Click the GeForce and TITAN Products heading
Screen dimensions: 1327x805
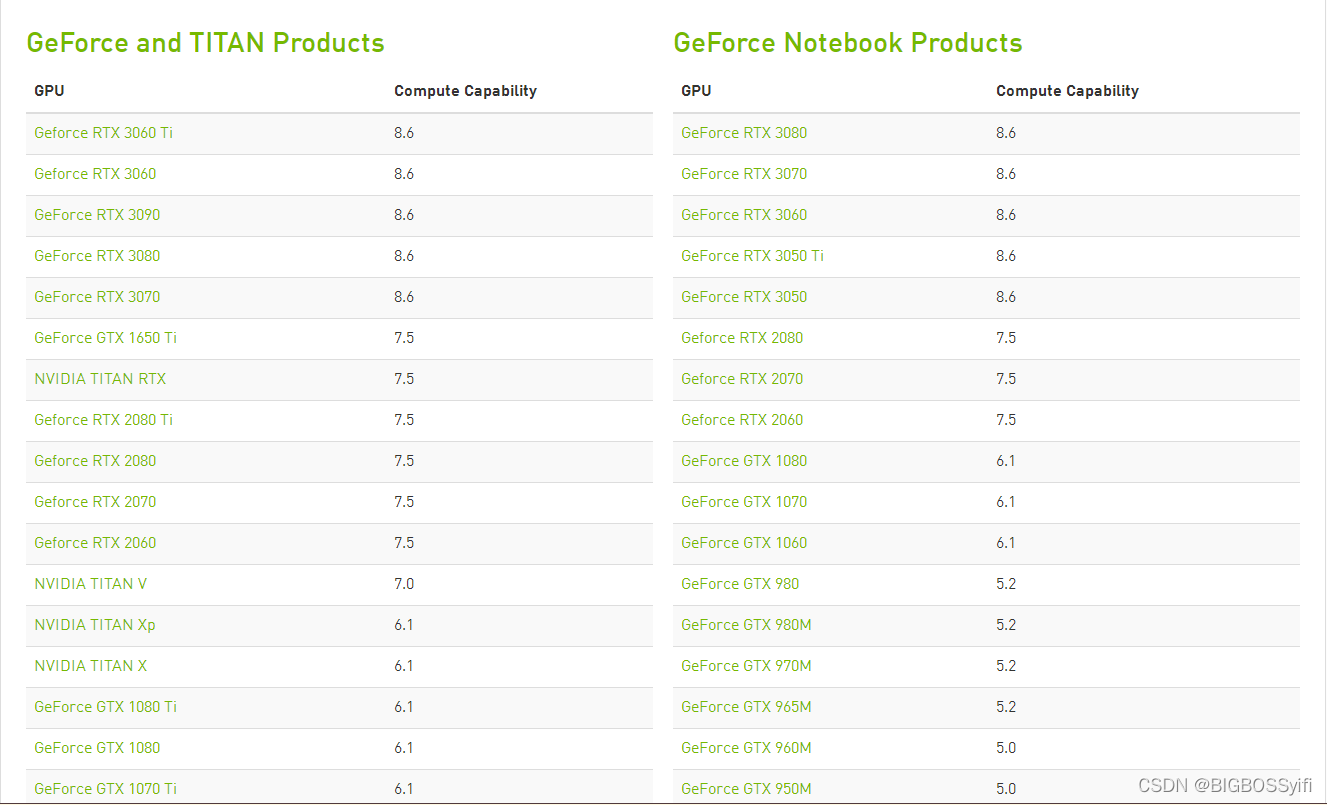coord(205,43)
